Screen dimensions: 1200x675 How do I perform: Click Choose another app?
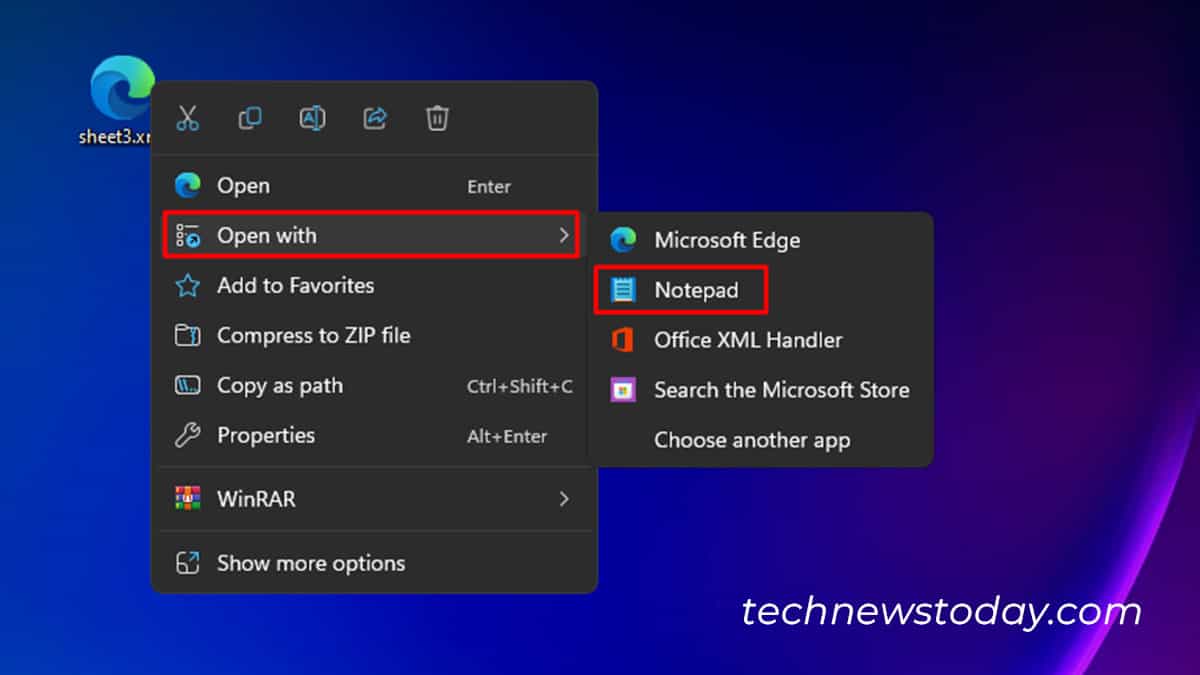pos(761,440)
